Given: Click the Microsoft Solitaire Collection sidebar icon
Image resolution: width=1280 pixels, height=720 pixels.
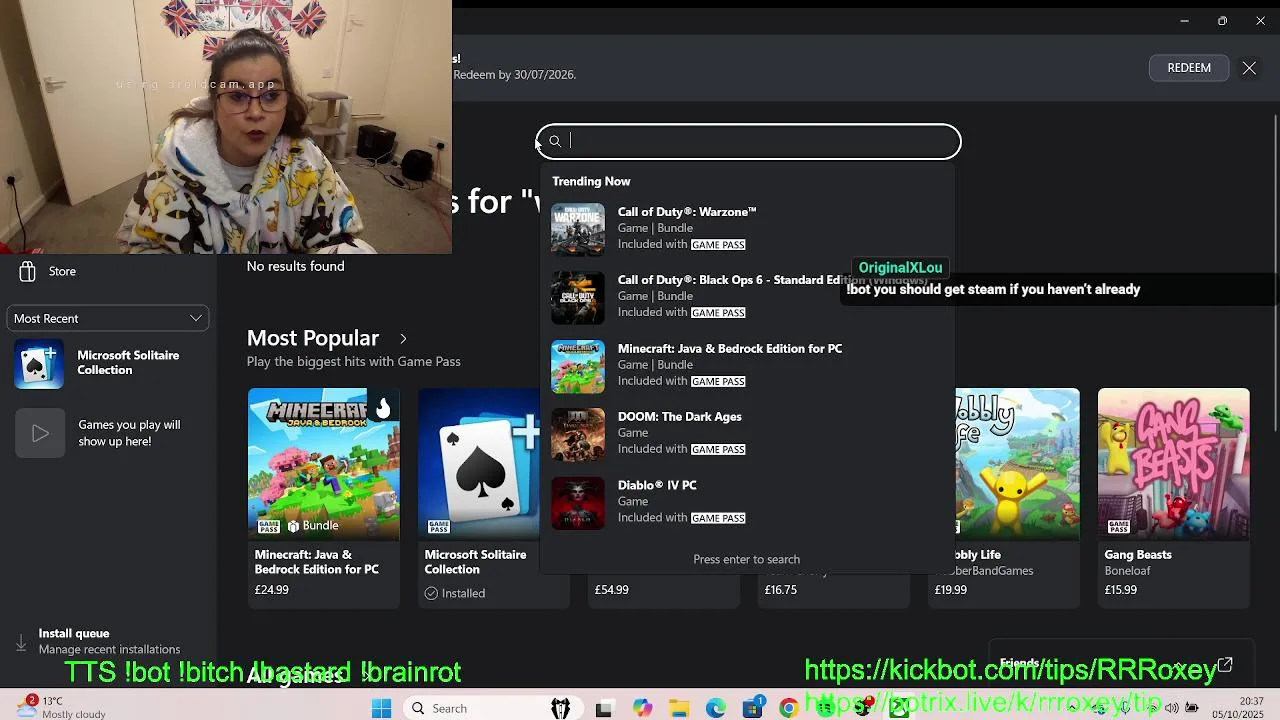Looking at the screenshot, I should tap(40, 364).
